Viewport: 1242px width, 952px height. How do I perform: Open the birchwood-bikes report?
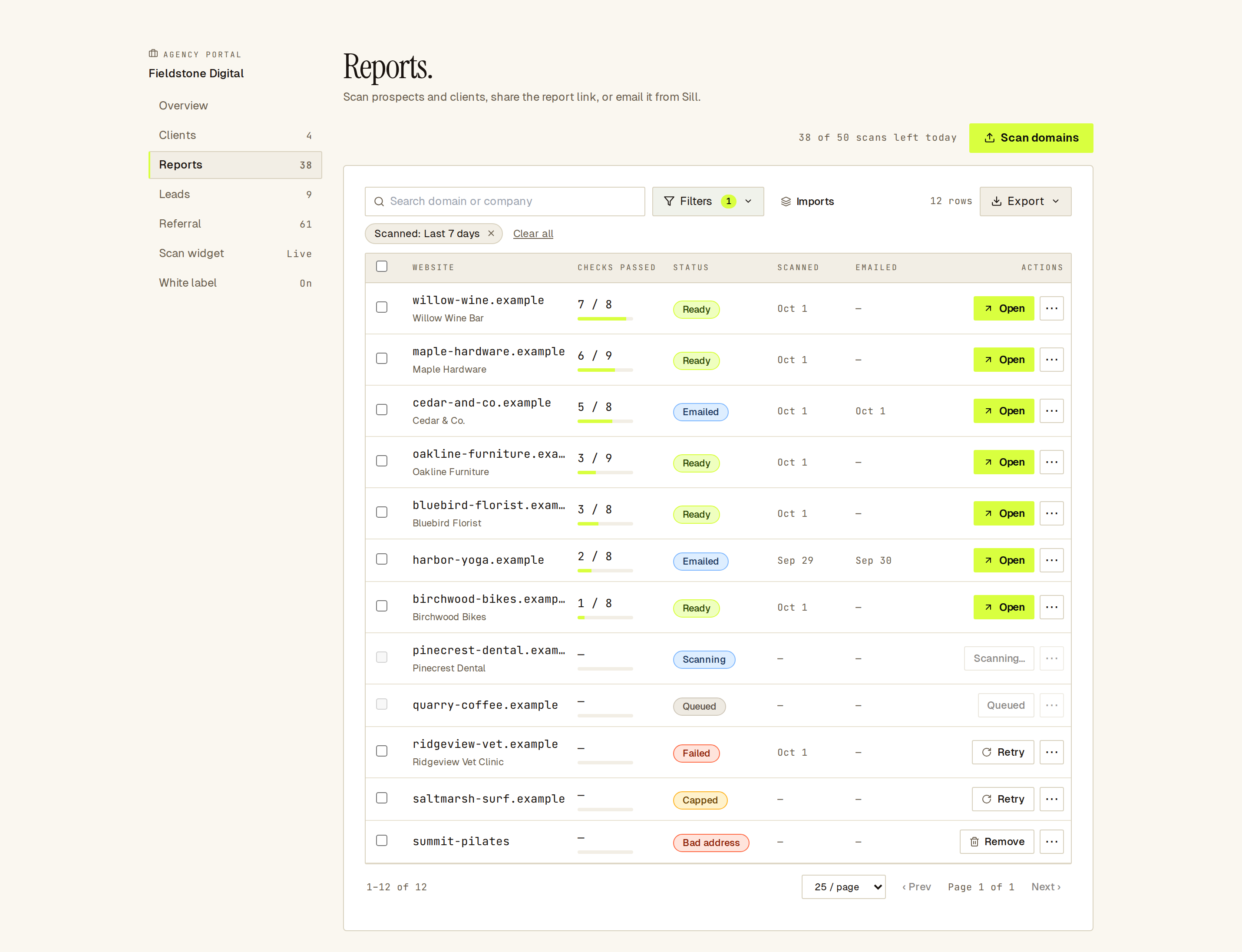click(x=1004, y=607)
